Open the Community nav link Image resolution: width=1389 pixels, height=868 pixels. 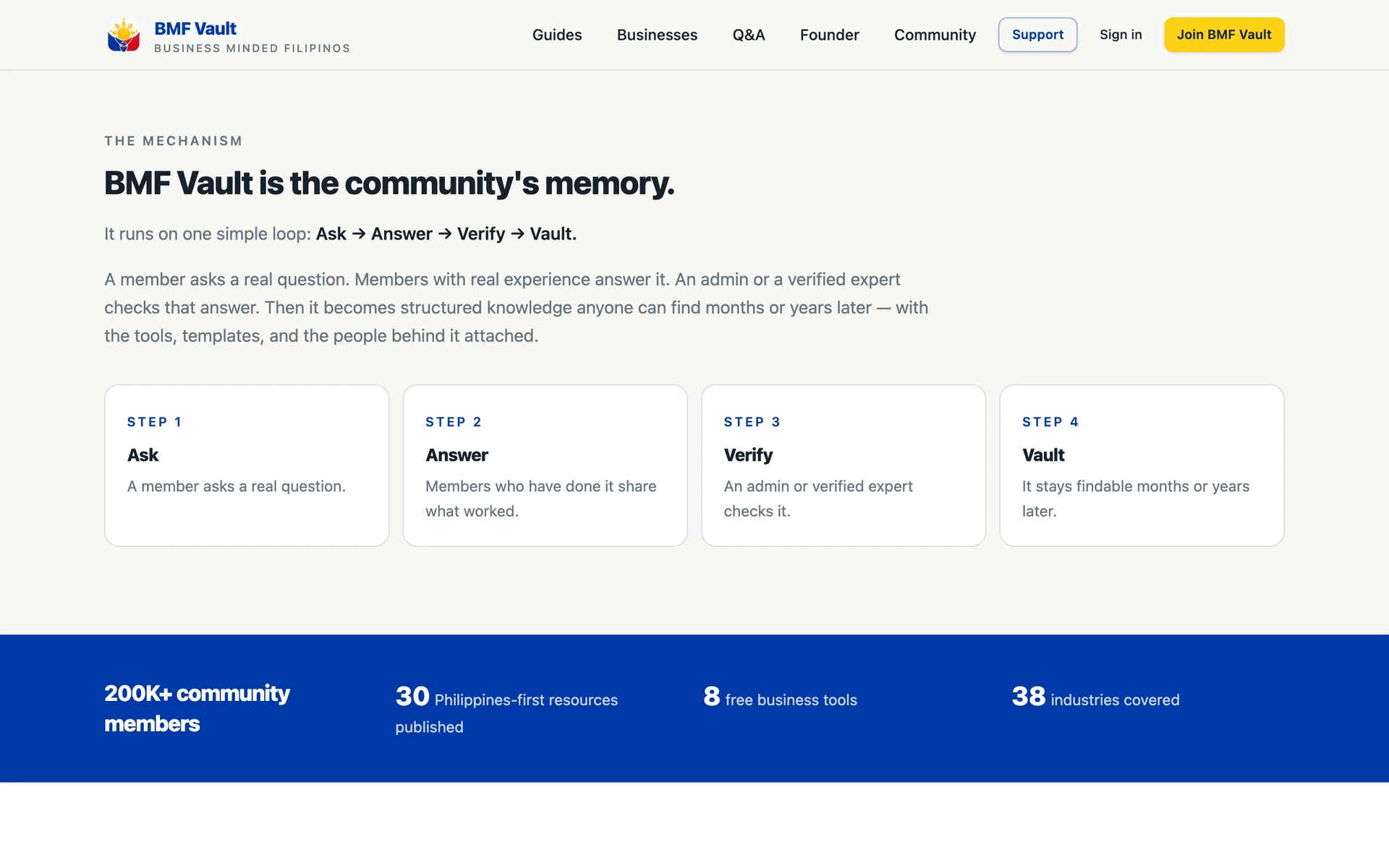[x=935, y=35]
